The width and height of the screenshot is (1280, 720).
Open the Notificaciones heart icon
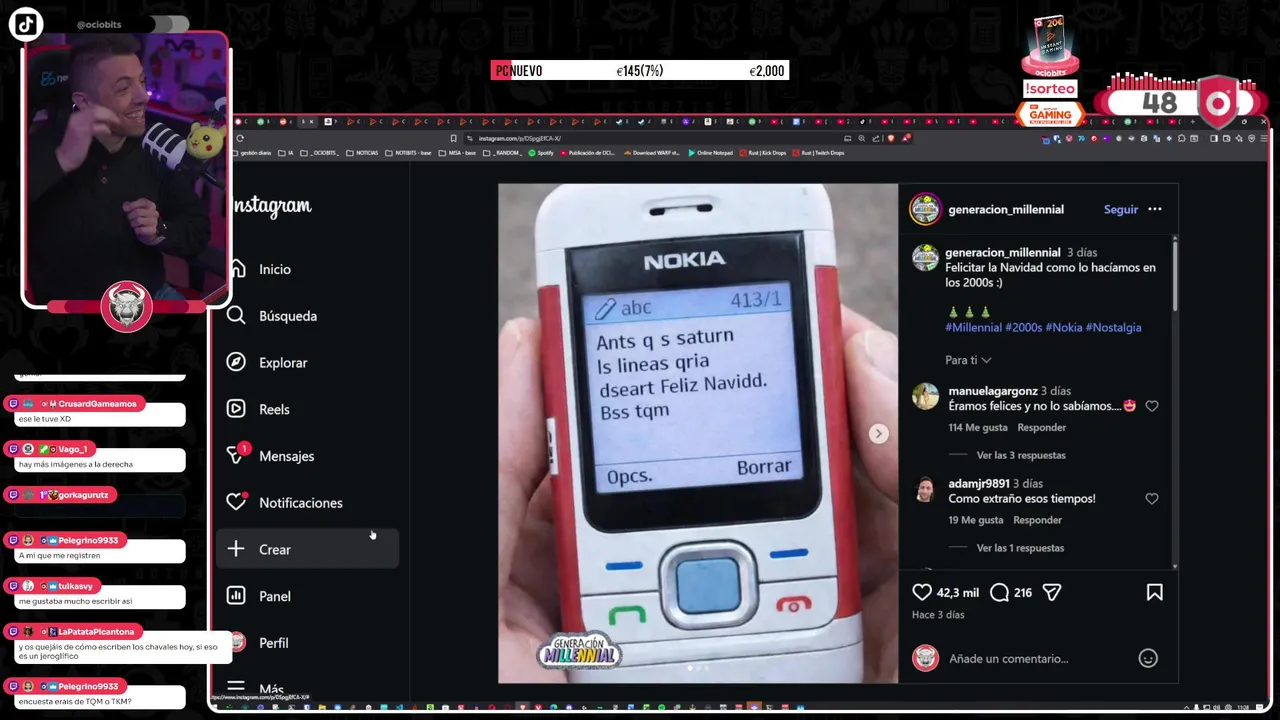click(x=236, y=502)
